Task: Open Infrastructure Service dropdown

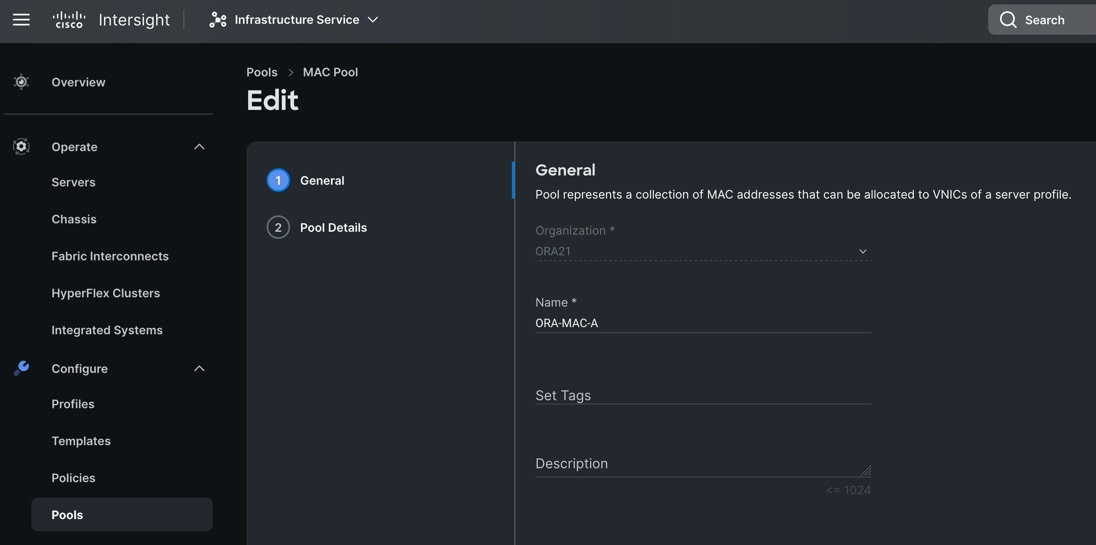Action: point(372,20)
